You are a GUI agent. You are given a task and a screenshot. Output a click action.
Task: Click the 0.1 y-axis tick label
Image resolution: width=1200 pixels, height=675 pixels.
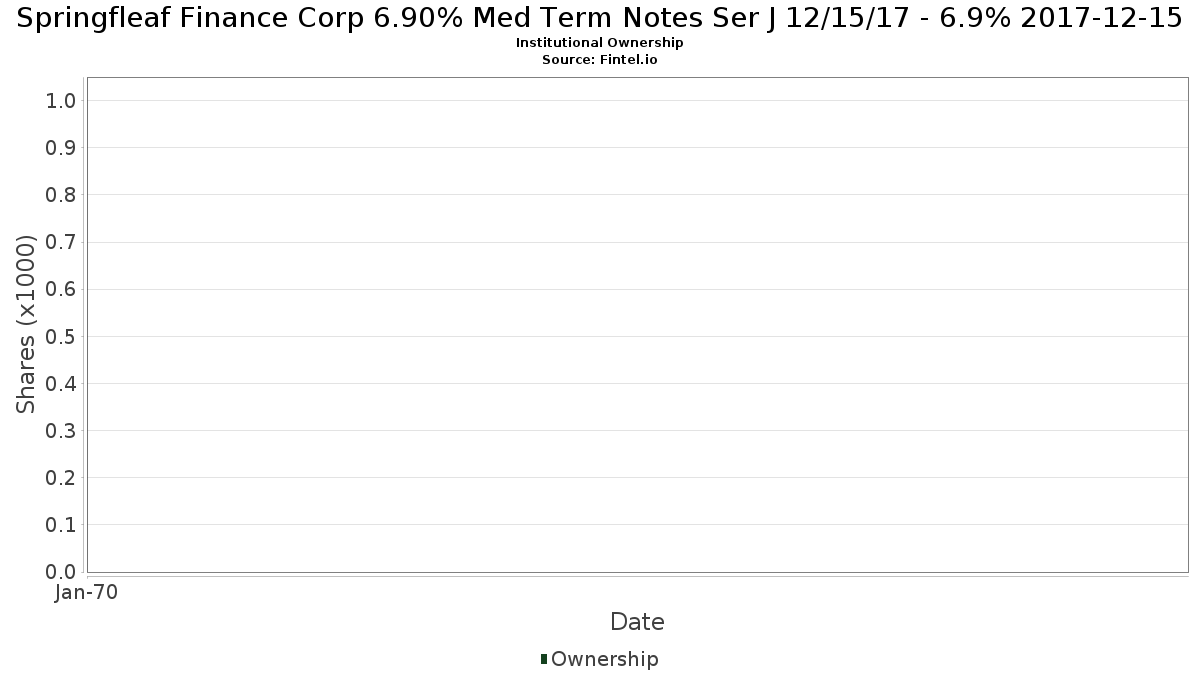pyautogui.click(x=61, y=525)
